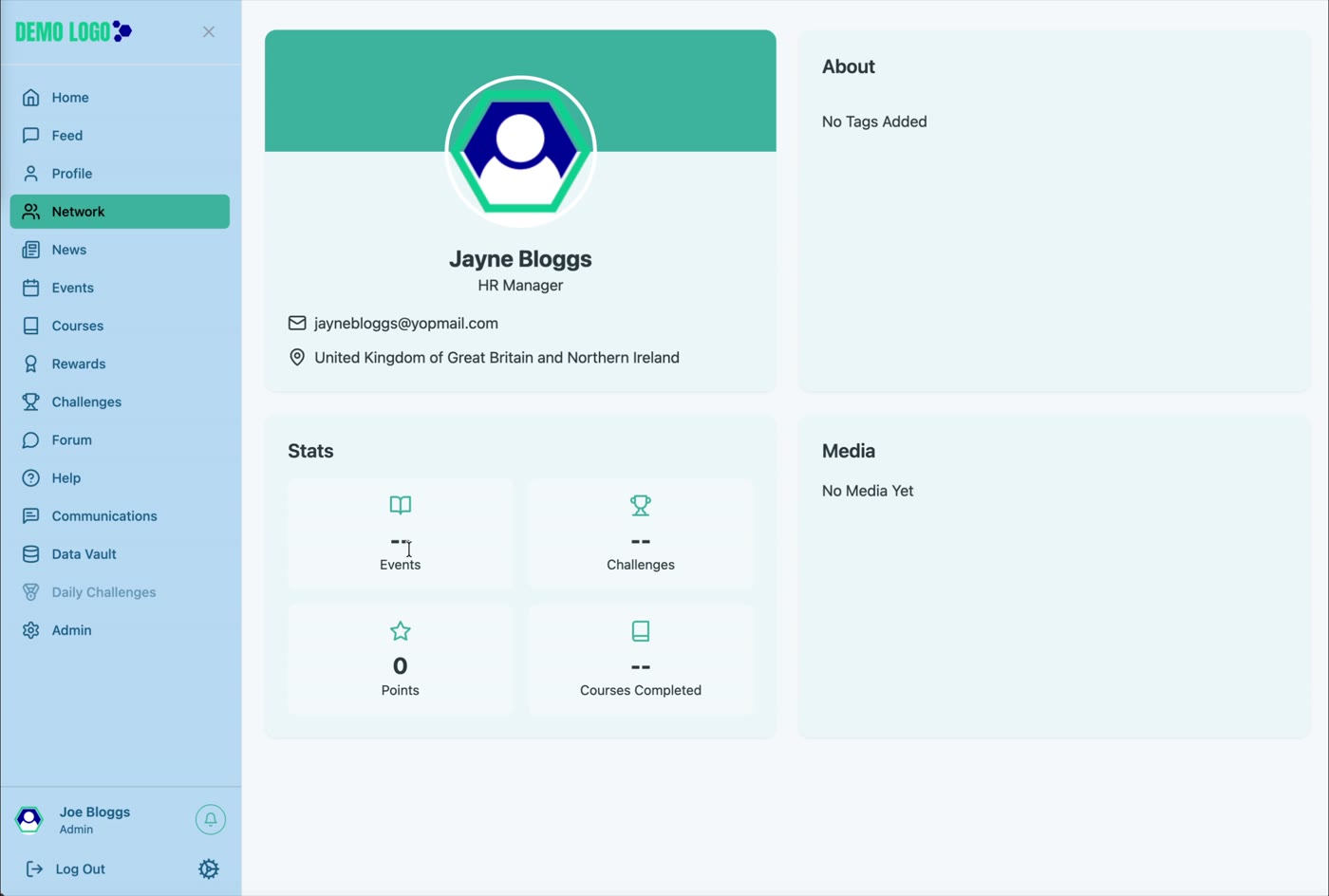This screenshot has height=896, width=1329.
Task: Open the Help page
Action: click(x=120, y=477)
